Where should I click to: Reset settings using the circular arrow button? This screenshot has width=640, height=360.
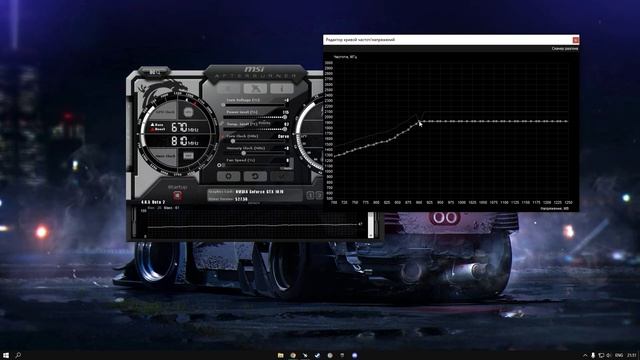coord(255,176)
